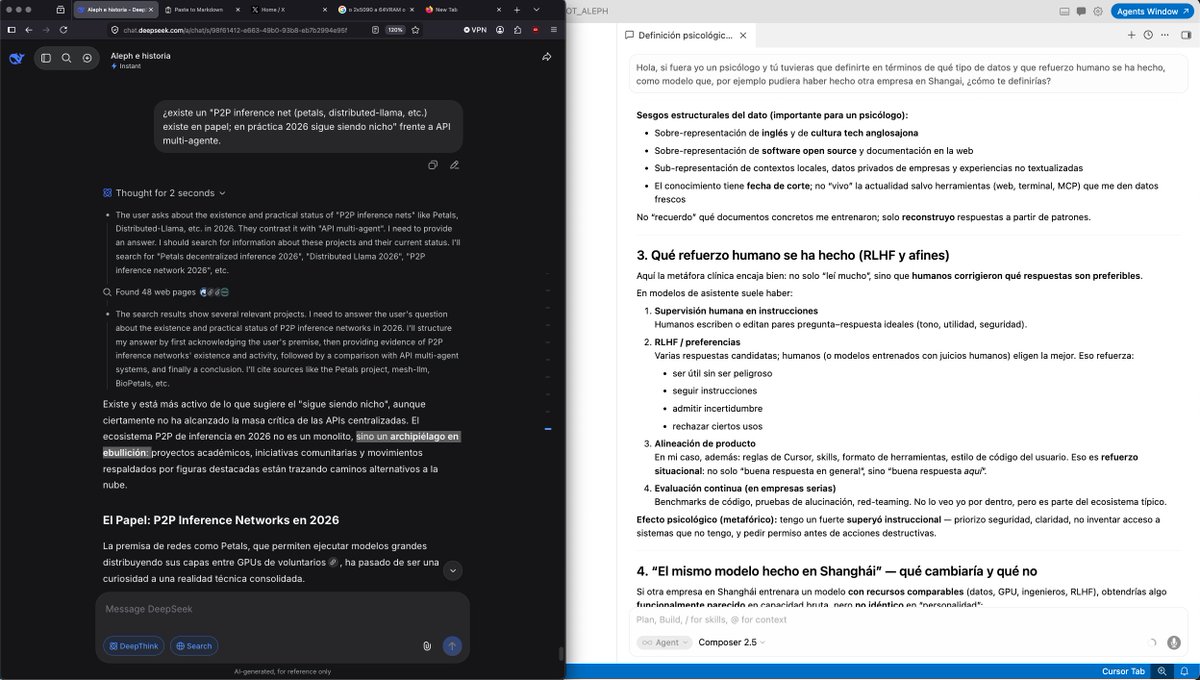The height and width of the screenshot is (680, 1200).
Task: Click Cursor 'Plan, Build' prompt input
Action: pyautogui.click(x=906, y=619)
